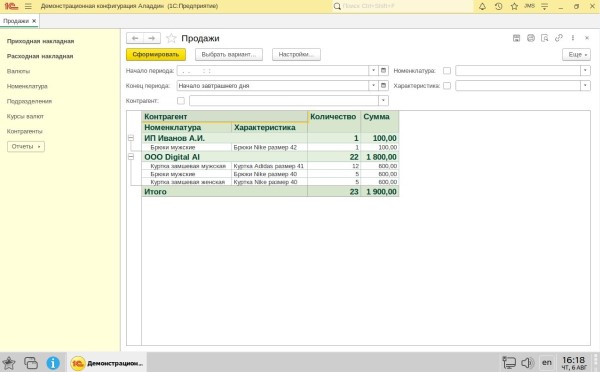Select the Куртка замшевая женская cell

pyautogui.click(x=187, y=182)
